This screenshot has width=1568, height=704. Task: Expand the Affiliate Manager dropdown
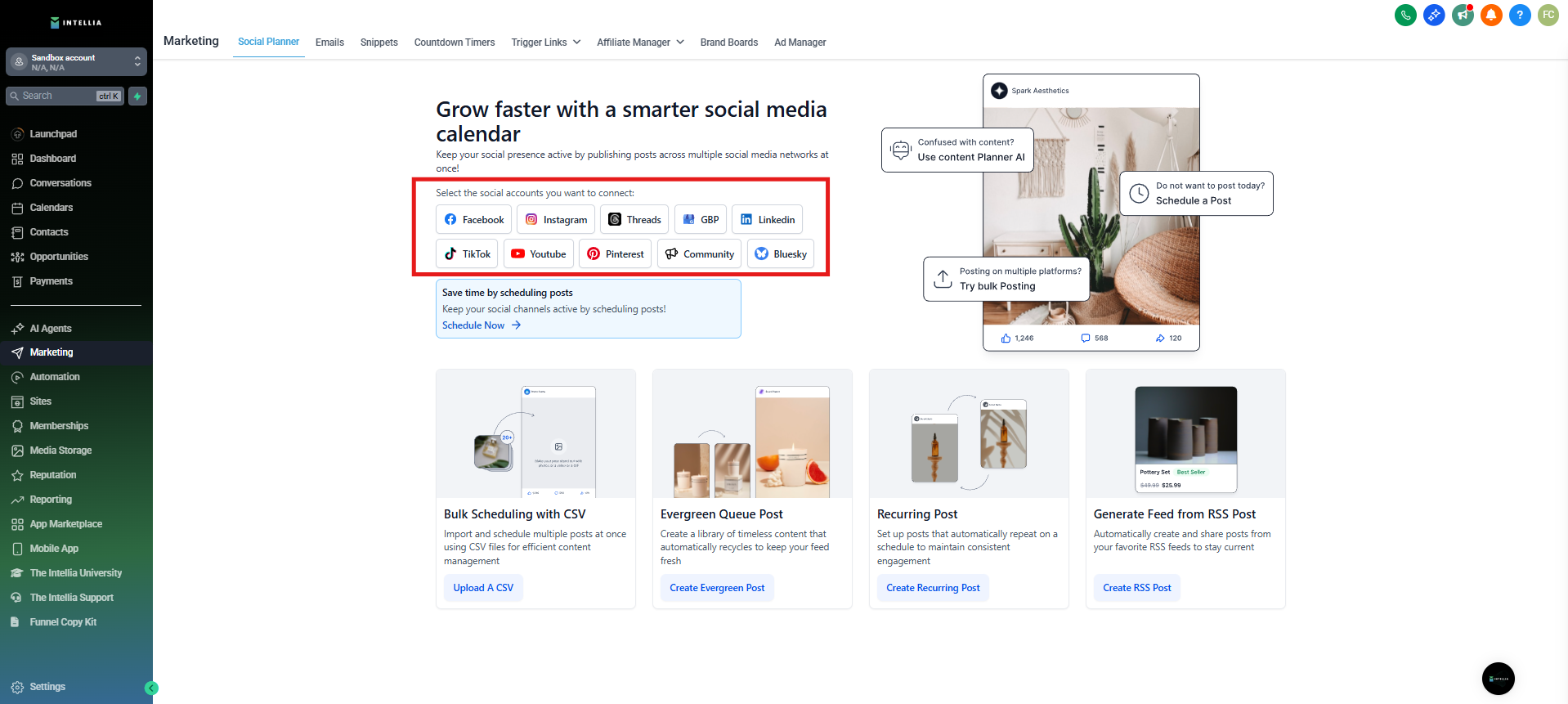pos(640,43)
